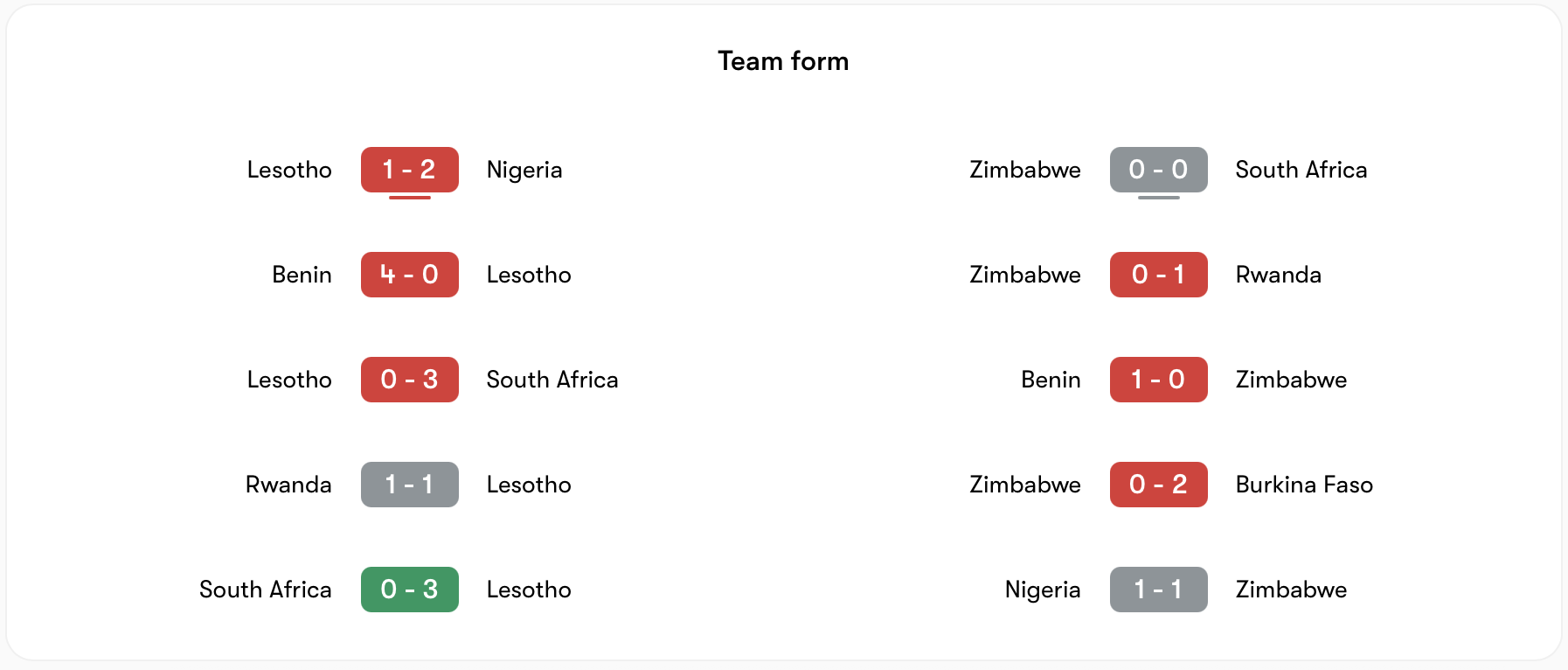The height and width of the screenshot is (670, 1568).
Task: Select the Lesotho 0 - 3 South Africa score
Action: click(x=409, y=380)
